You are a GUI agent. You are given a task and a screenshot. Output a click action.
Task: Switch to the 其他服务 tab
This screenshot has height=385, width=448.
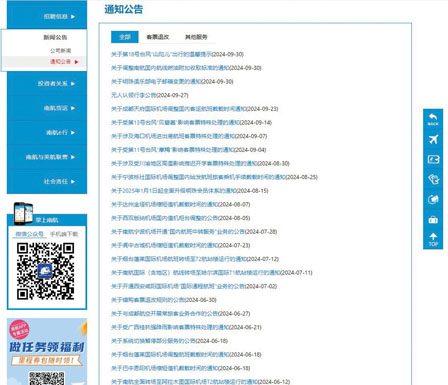[196, 37]
